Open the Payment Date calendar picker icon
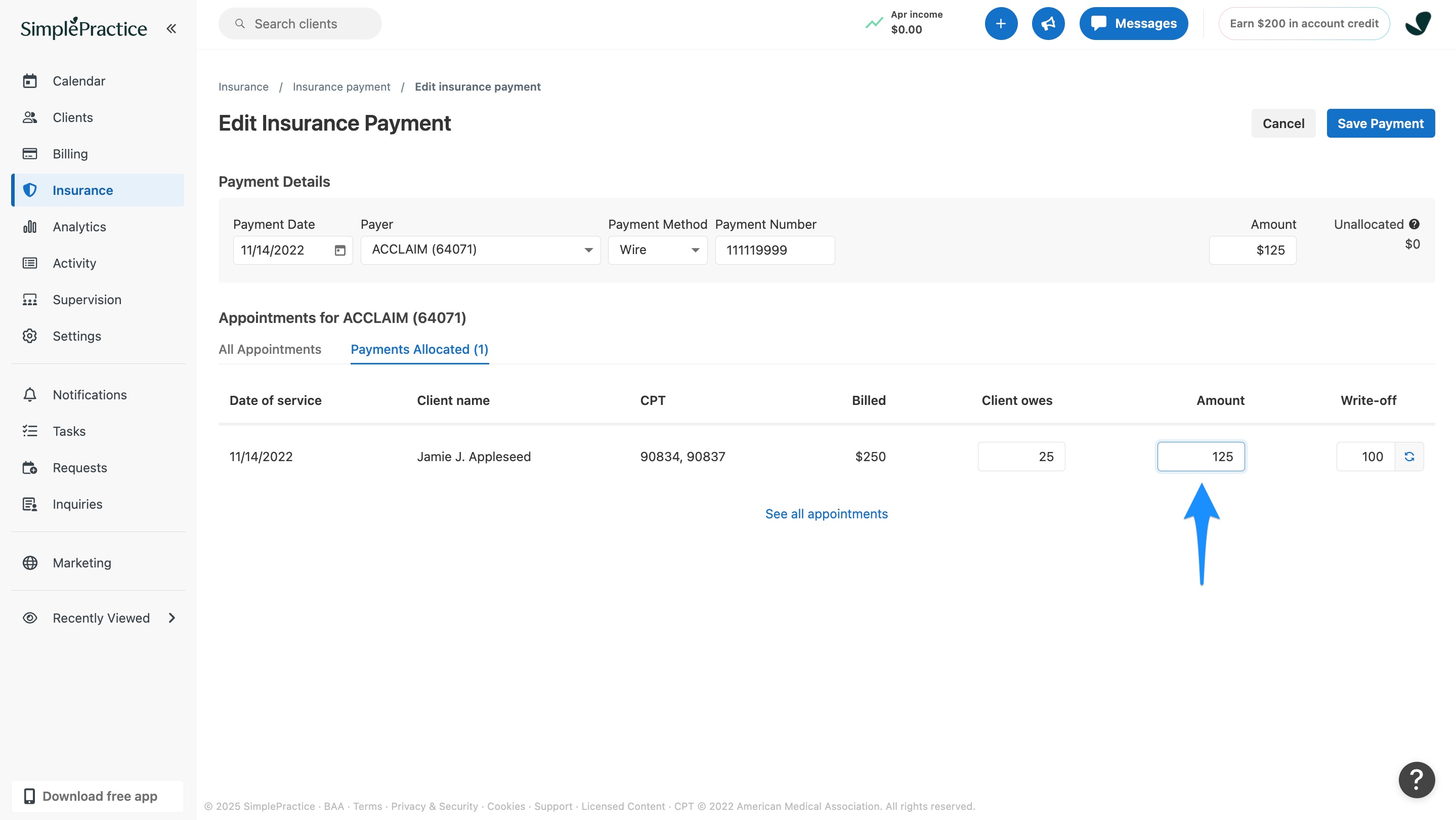The image size is (1456, 820). 339,250
